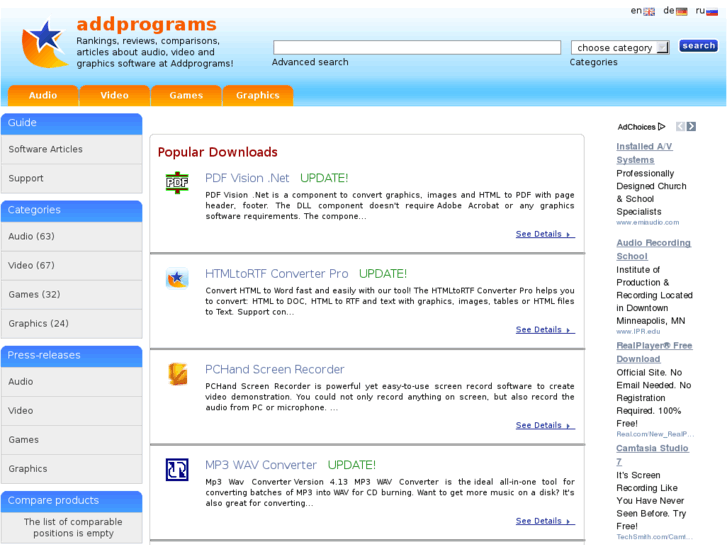
Task: Focus the search text field
Action: point(417,47)
